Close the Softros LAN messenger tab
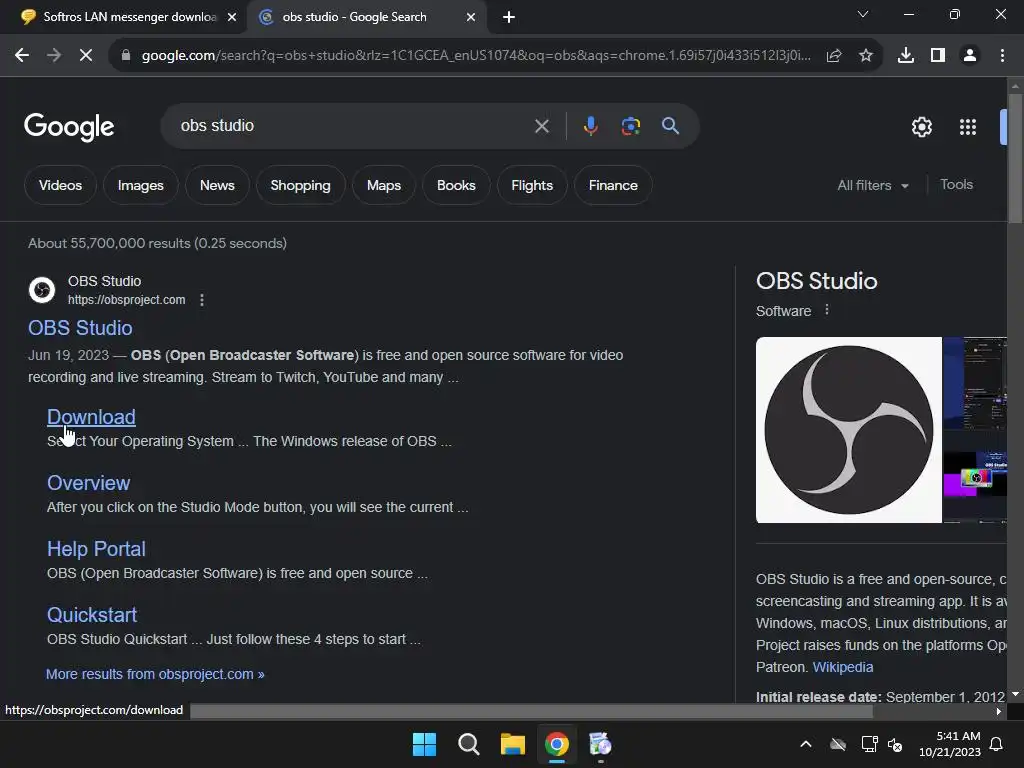The height and width of the screenshot is (768, 1024). coord(232,18)
